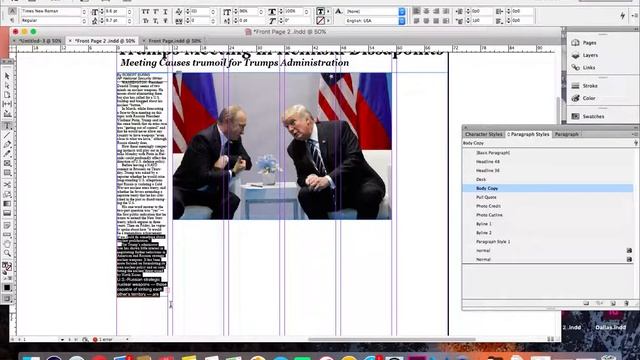Image resolution: width=640 pixels, height=360 pixels.
Task: Switch the screen mode at toolbox bottom
Action: tap(7, 299)
